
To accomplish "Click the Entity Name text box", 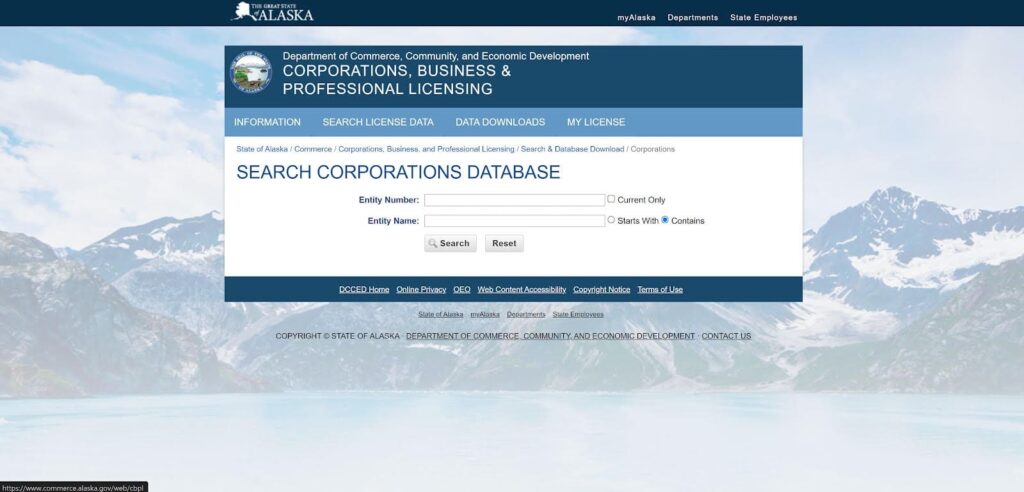I will (514, 221).
